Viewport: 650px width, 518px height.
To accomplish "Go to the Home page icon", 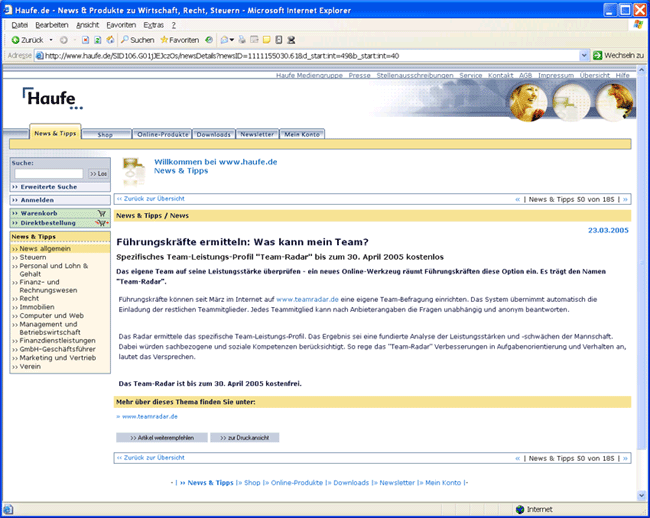I will (x=110, y=40).
